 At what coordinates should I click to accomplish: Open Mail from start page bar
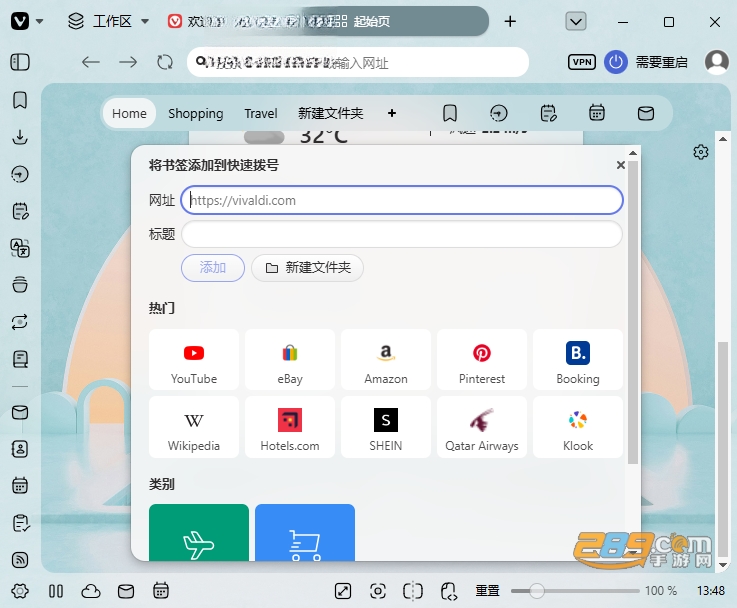(x=646, y=113)
